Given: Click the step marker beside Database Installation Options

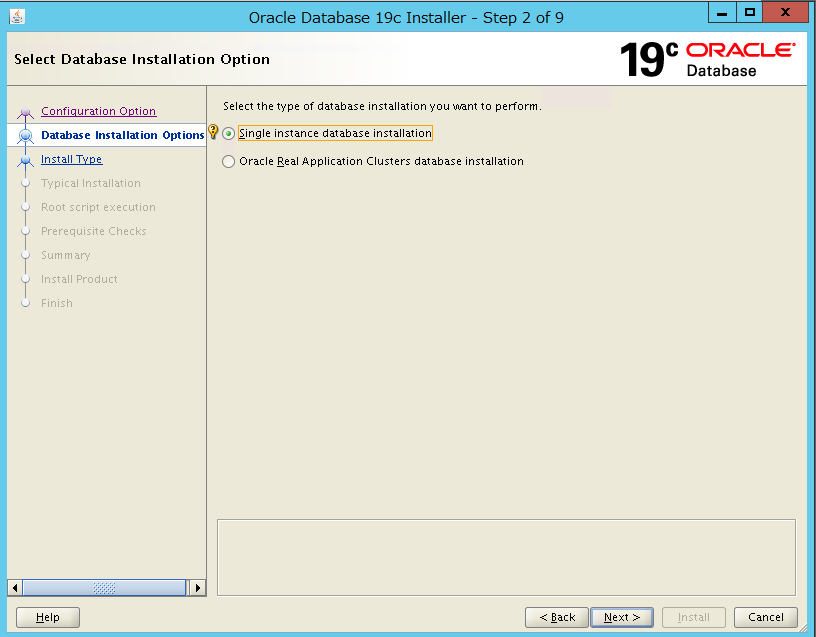Looking at the screenshot, I should click(x=25, y=135).
